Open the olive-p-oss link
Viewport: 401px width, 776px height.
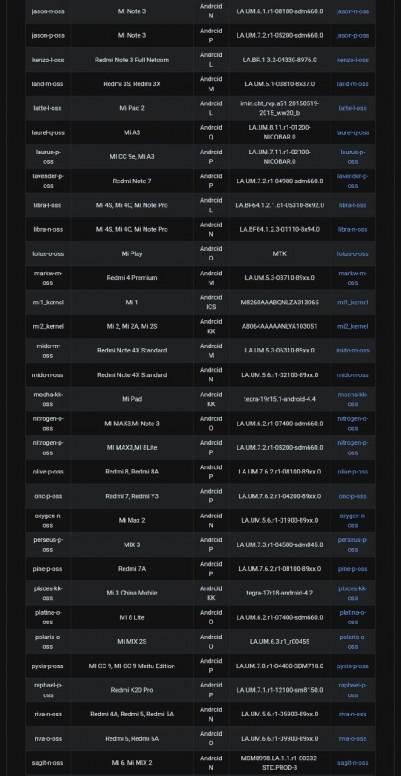352,472
